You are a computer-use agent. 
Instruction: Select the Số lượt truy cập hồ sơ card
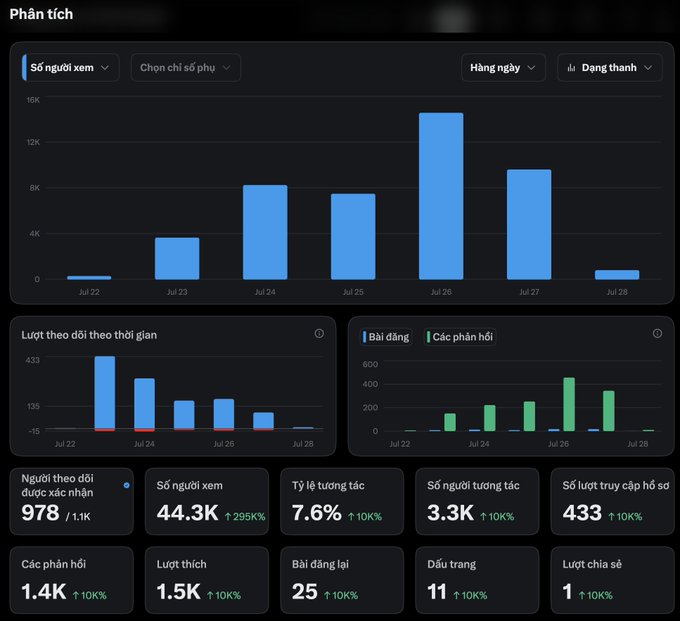(x=612, y=501)
